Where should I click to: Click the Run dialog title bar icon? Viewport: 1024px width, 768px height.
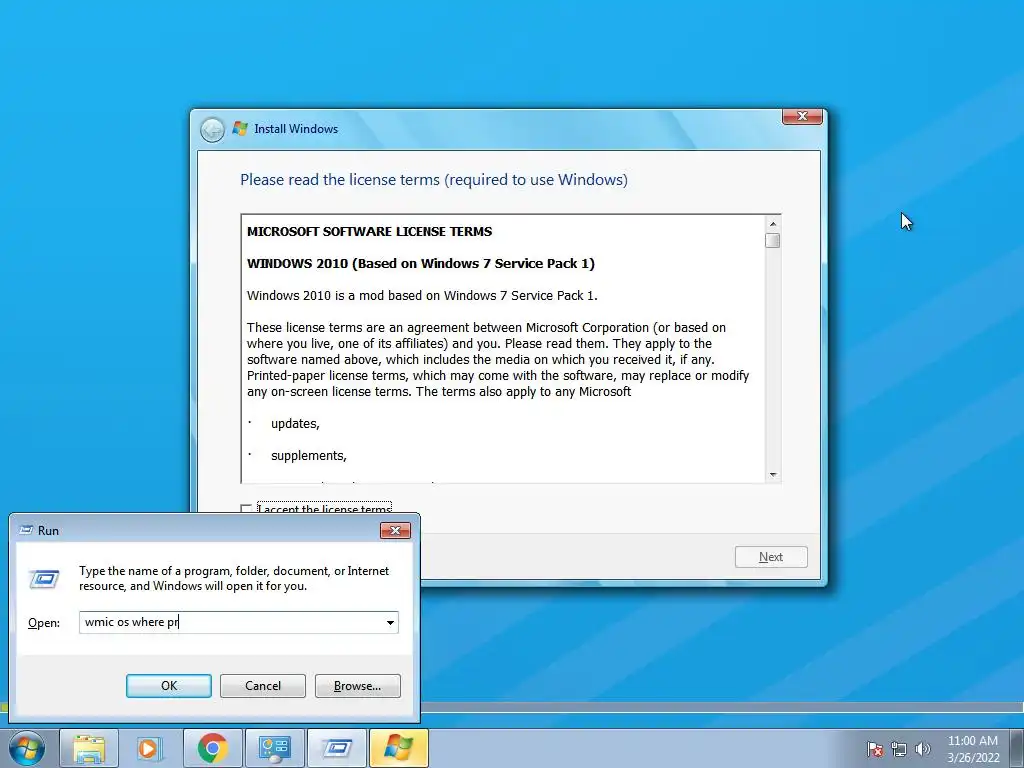pos(26,530)
